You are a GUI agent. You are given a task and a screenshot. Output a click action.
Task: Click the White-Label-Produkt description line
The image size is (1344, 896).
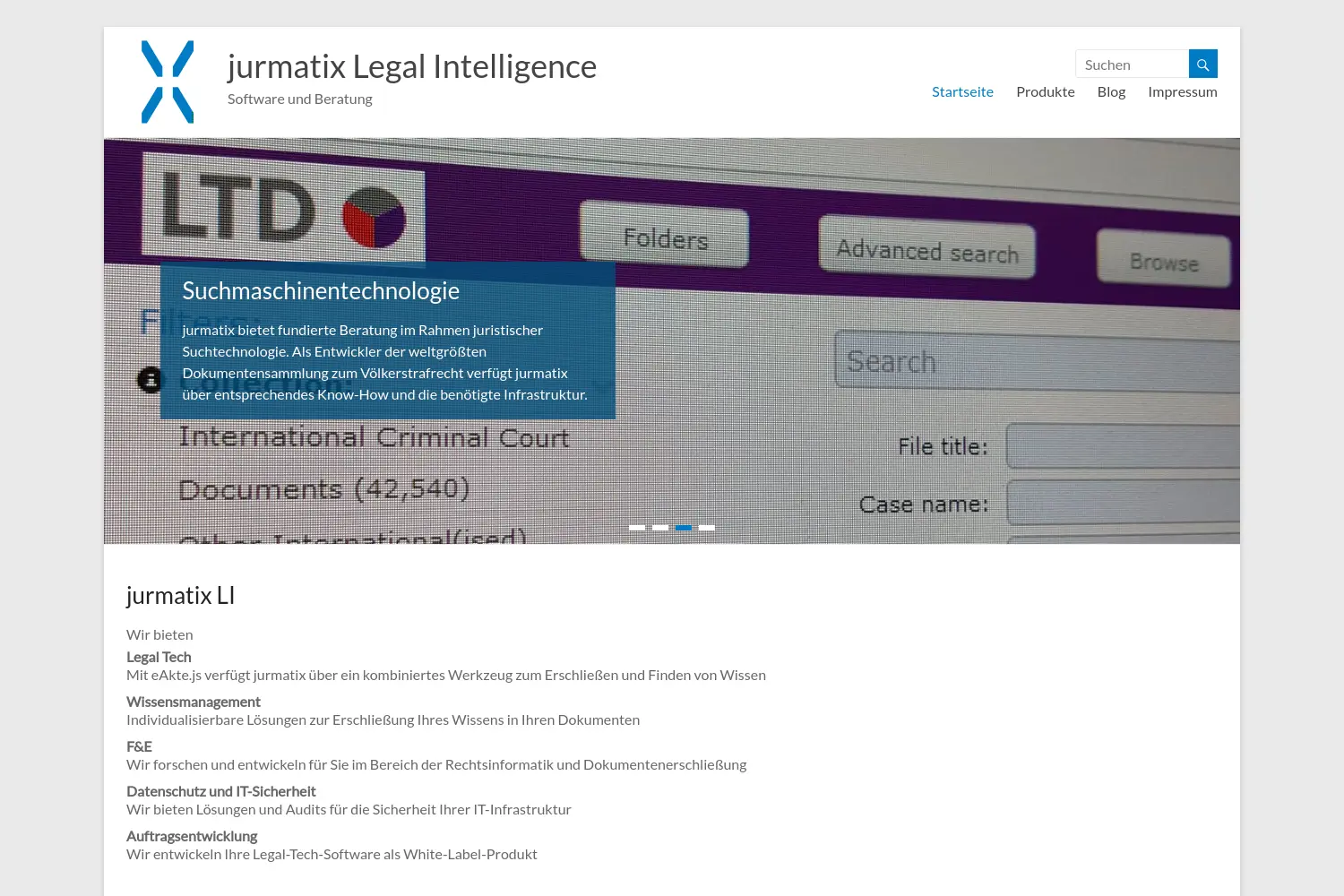332,854
